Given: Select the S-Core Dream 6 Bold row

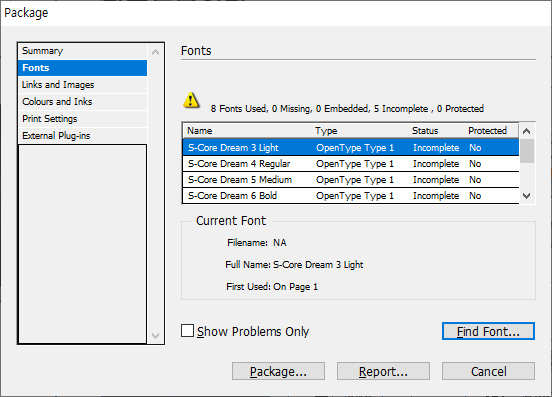Looking at the screenshot, I should tap(351, 196).
